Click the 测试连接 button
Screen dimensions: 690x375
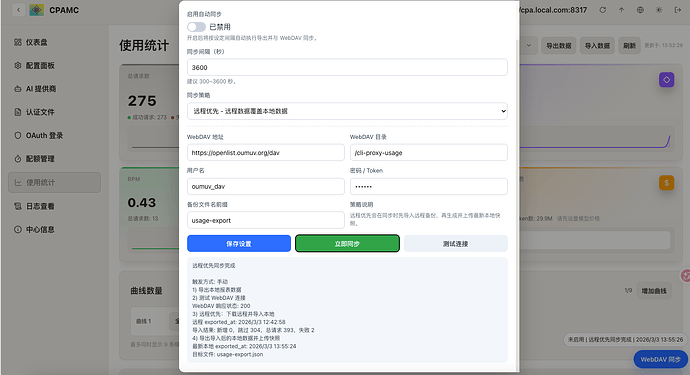(x=455, y=243)
